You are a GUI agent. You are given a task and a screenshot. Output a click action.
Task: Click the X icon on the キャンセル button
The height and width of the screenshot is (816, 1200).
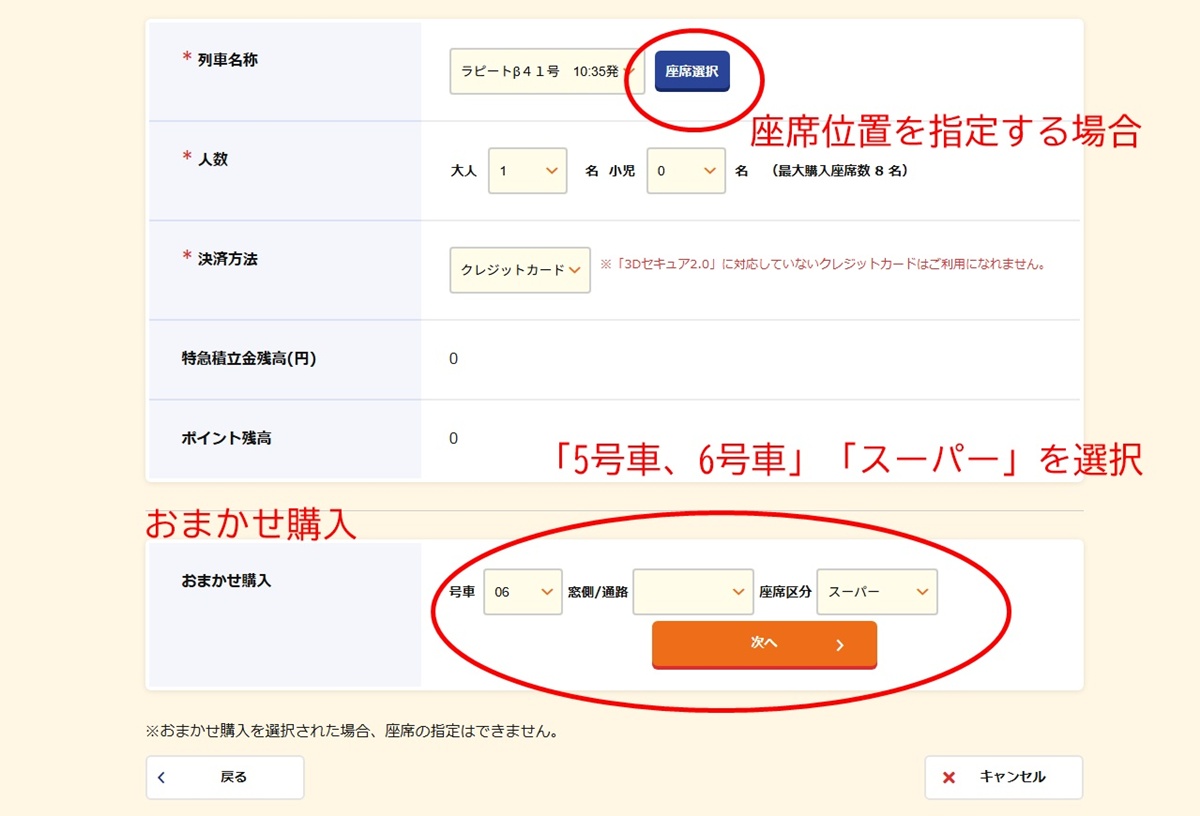pos(950,777)
